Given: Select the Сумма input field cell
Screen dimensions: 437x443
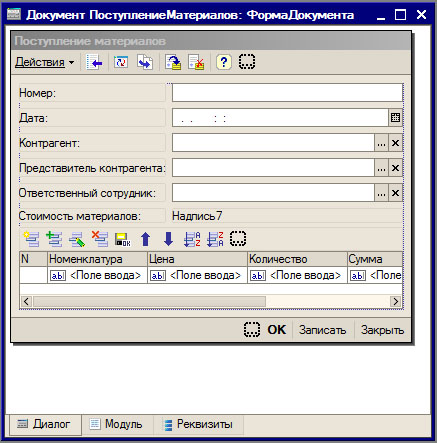Looking at the screenshot, I should pos(375,275).
